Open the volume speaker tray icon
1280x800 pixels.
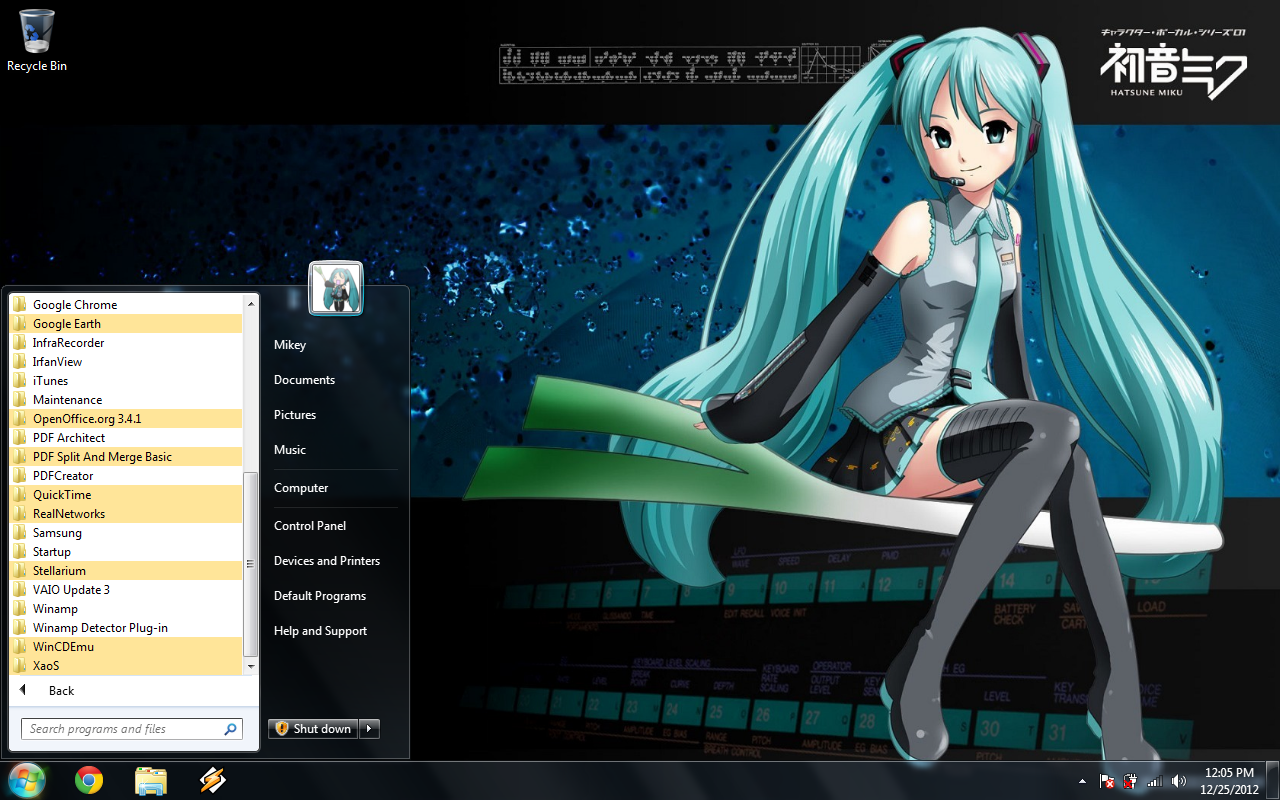tap(1179, 781)
